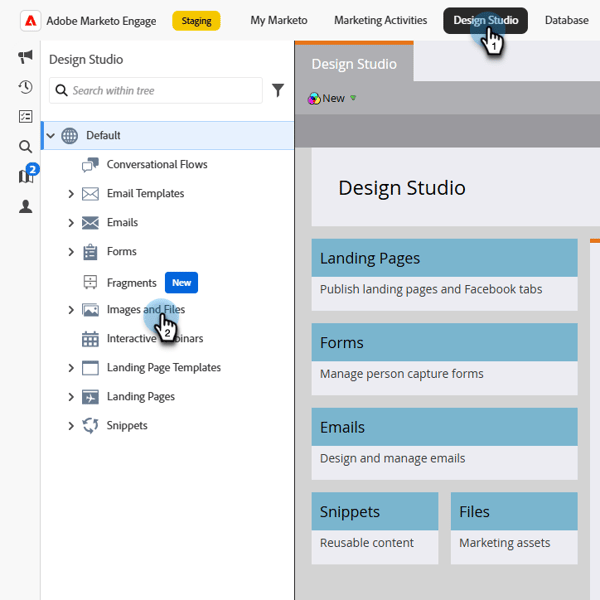The width and height of the screenshot is (600, 600).
Task: Open the Files marketing assets tile
Action: (514, 528)
